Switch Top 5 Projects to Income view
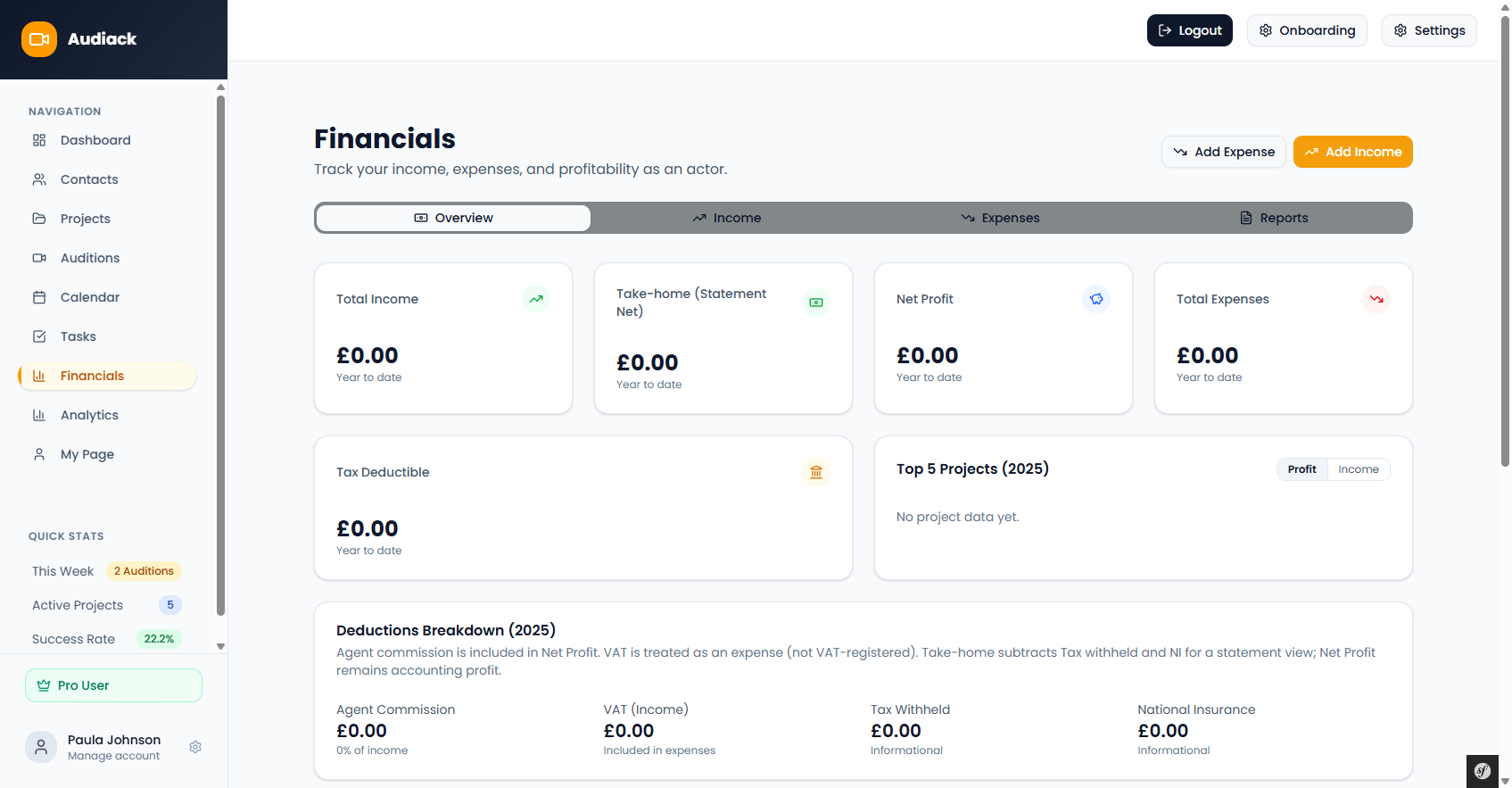 [1358, 469]
